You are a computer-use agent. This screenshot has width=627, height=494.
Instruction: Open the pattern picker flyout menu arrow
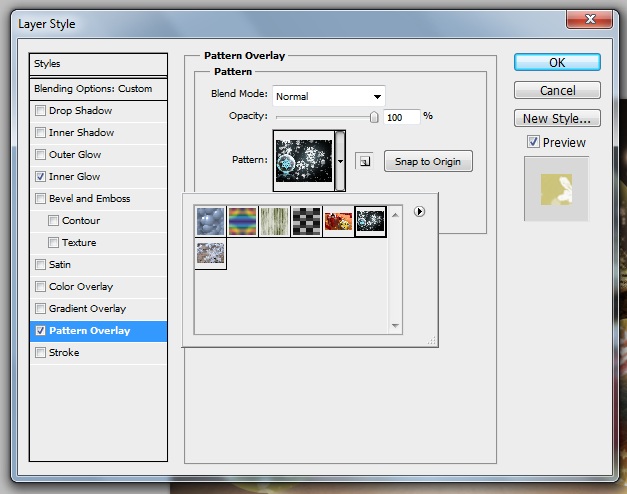coord(419,211)
